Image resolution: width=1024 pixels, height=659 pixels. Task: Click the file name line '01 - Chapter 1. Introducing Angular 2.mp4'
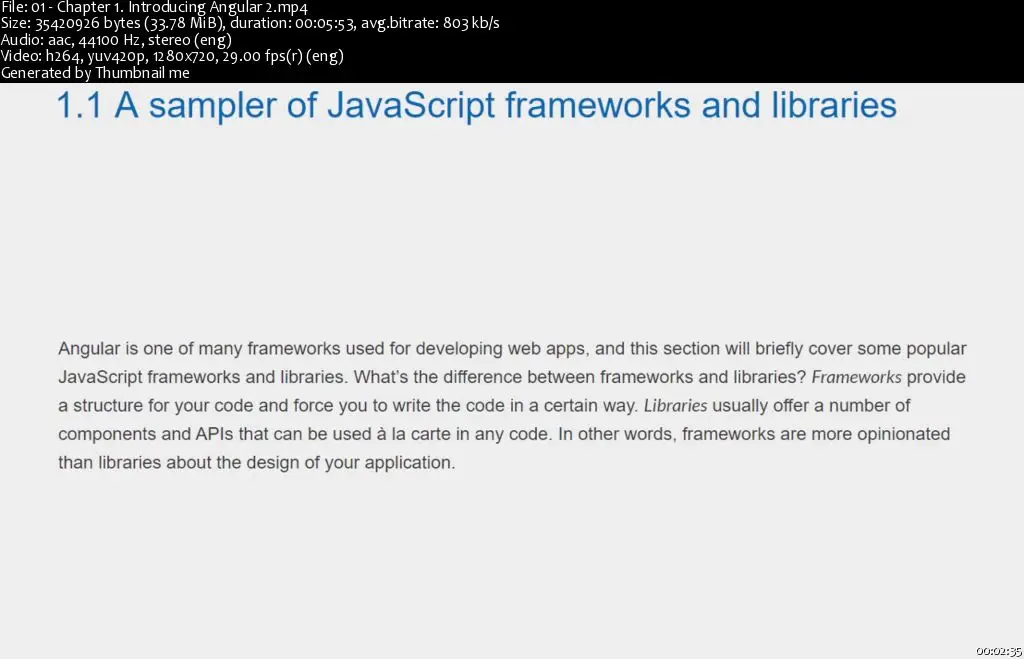(154, 7)
